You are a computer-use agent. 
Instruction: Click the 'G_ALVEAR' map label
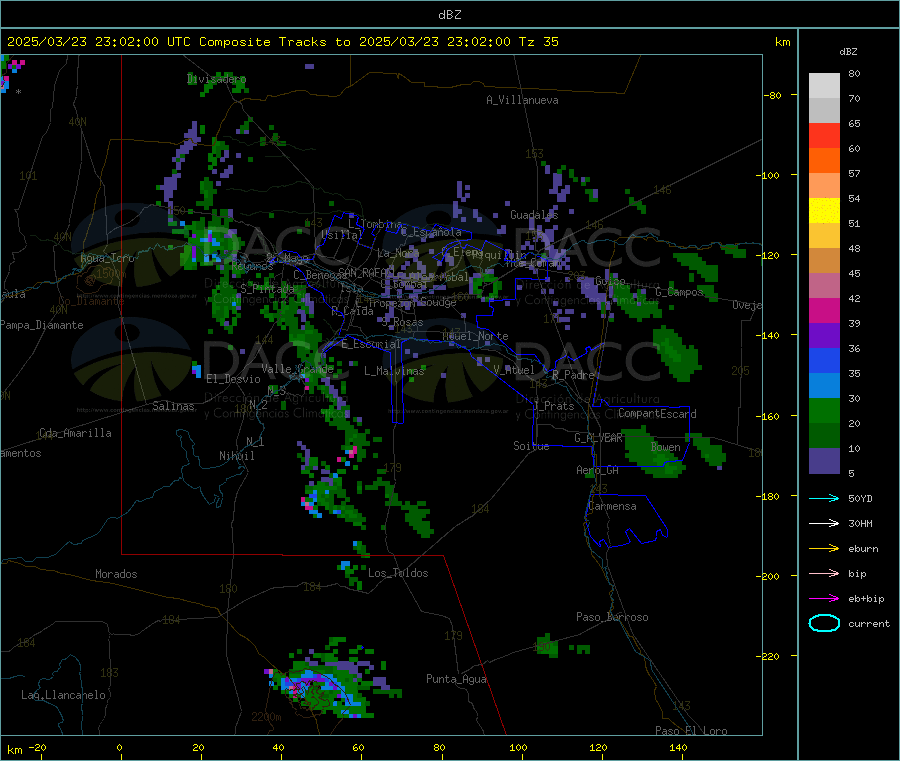coord(598,438)
